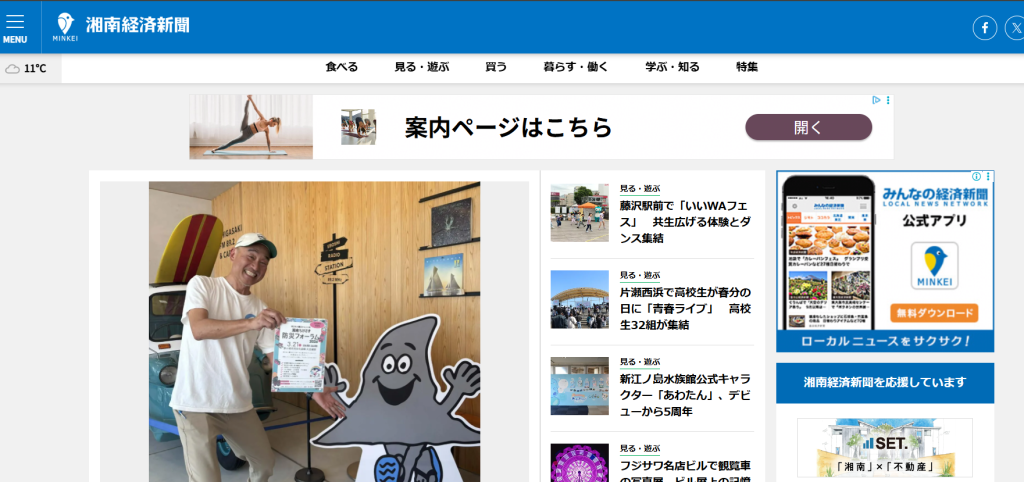Open the 片瀬西浜 高校生 青春ライブ headline
This screenshot has width=1024, height=482.
(683, 308)
